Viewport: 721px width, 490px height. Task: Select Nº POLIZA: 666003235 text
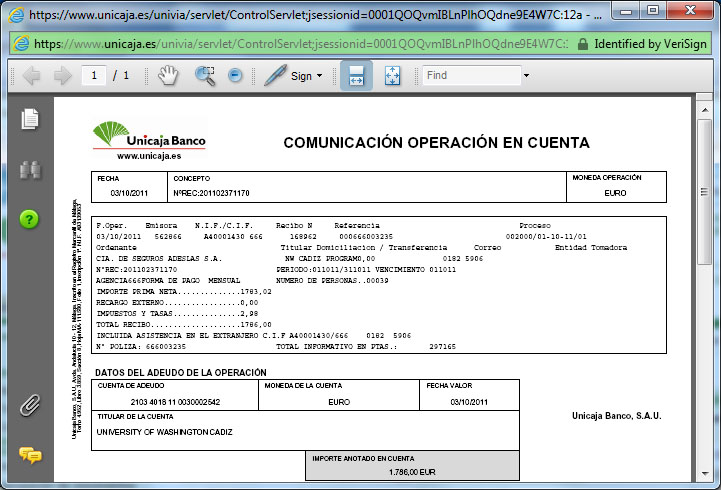[x=141, y=347]
